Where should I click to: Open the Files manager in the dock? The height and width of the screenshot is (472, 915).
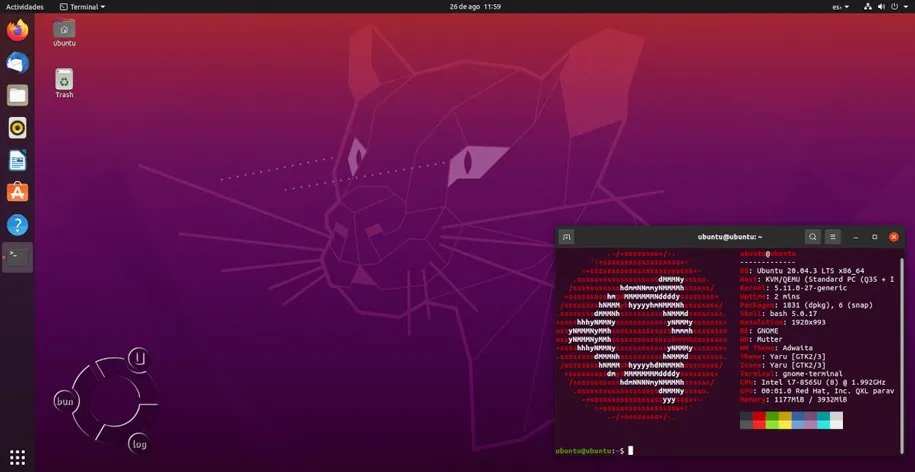click(x=17, y=95)
